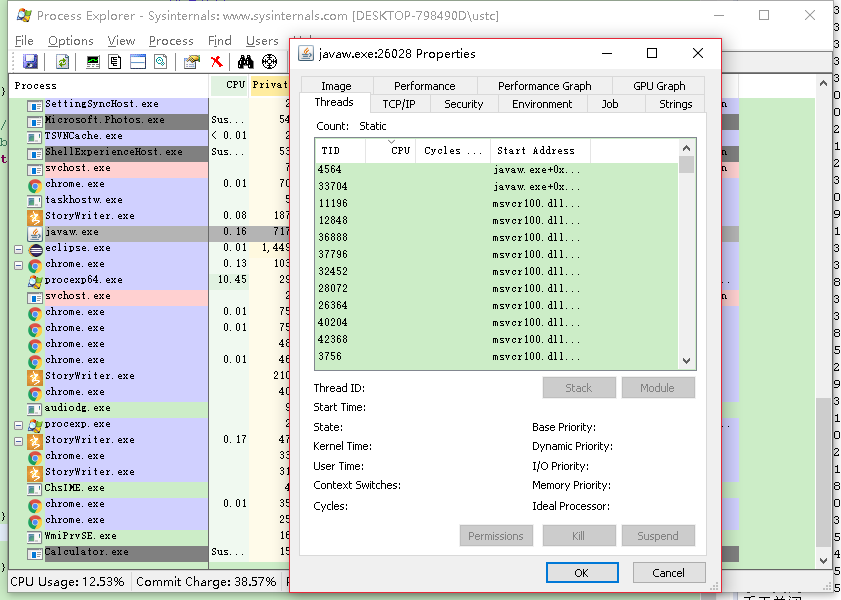Switch to the GPU Graph tab

tap(659, 86)
